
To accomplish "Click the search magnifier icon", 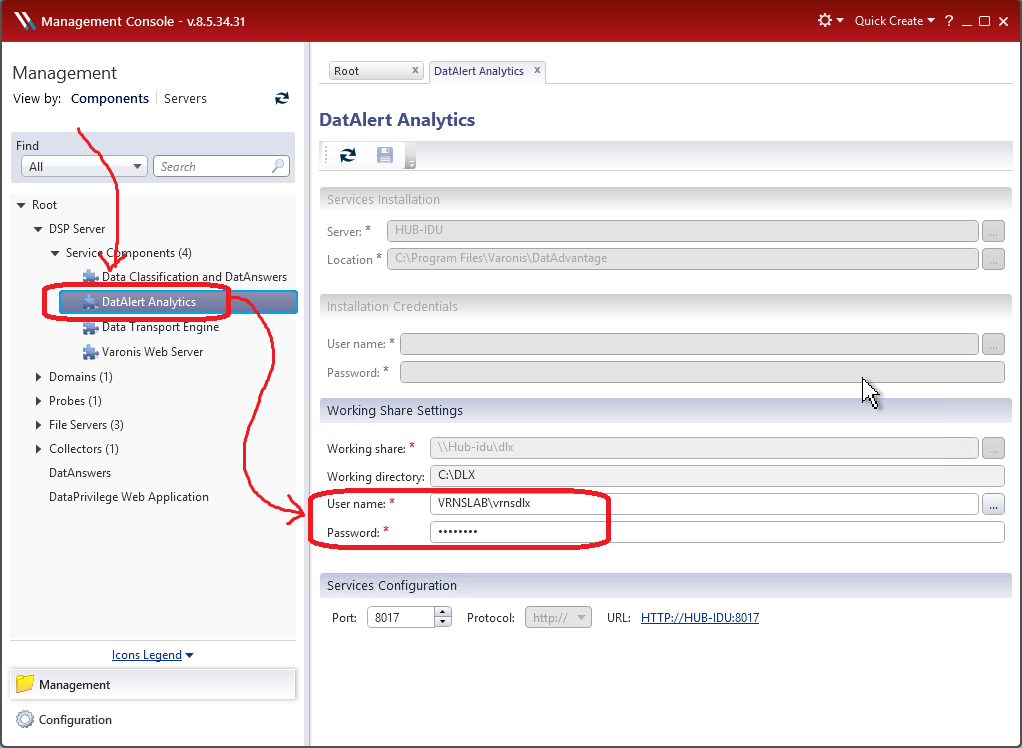I will pyautogui.click(x=278, y=166).
